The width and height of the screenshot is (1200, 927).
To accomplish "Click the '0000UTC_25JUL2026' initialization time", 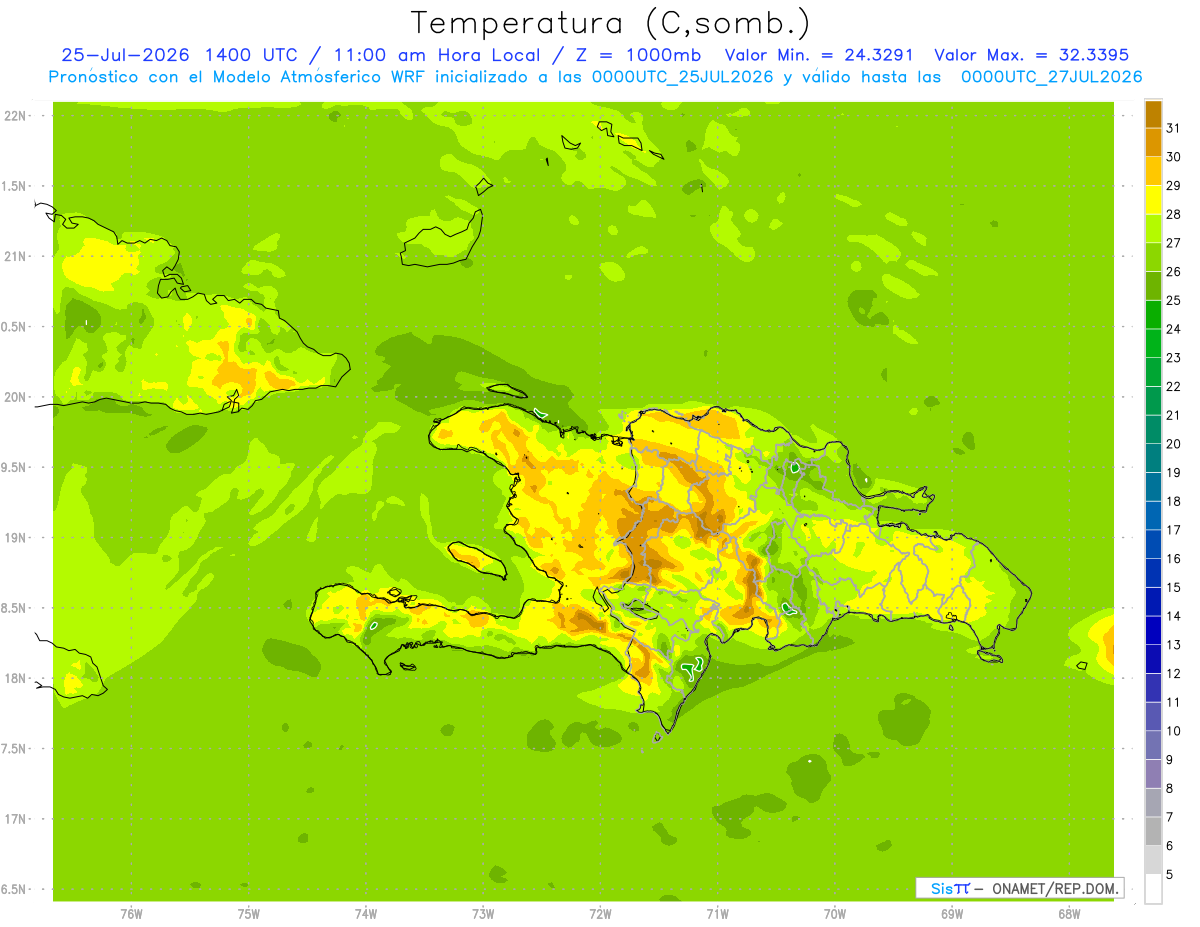I will [682, 77].
